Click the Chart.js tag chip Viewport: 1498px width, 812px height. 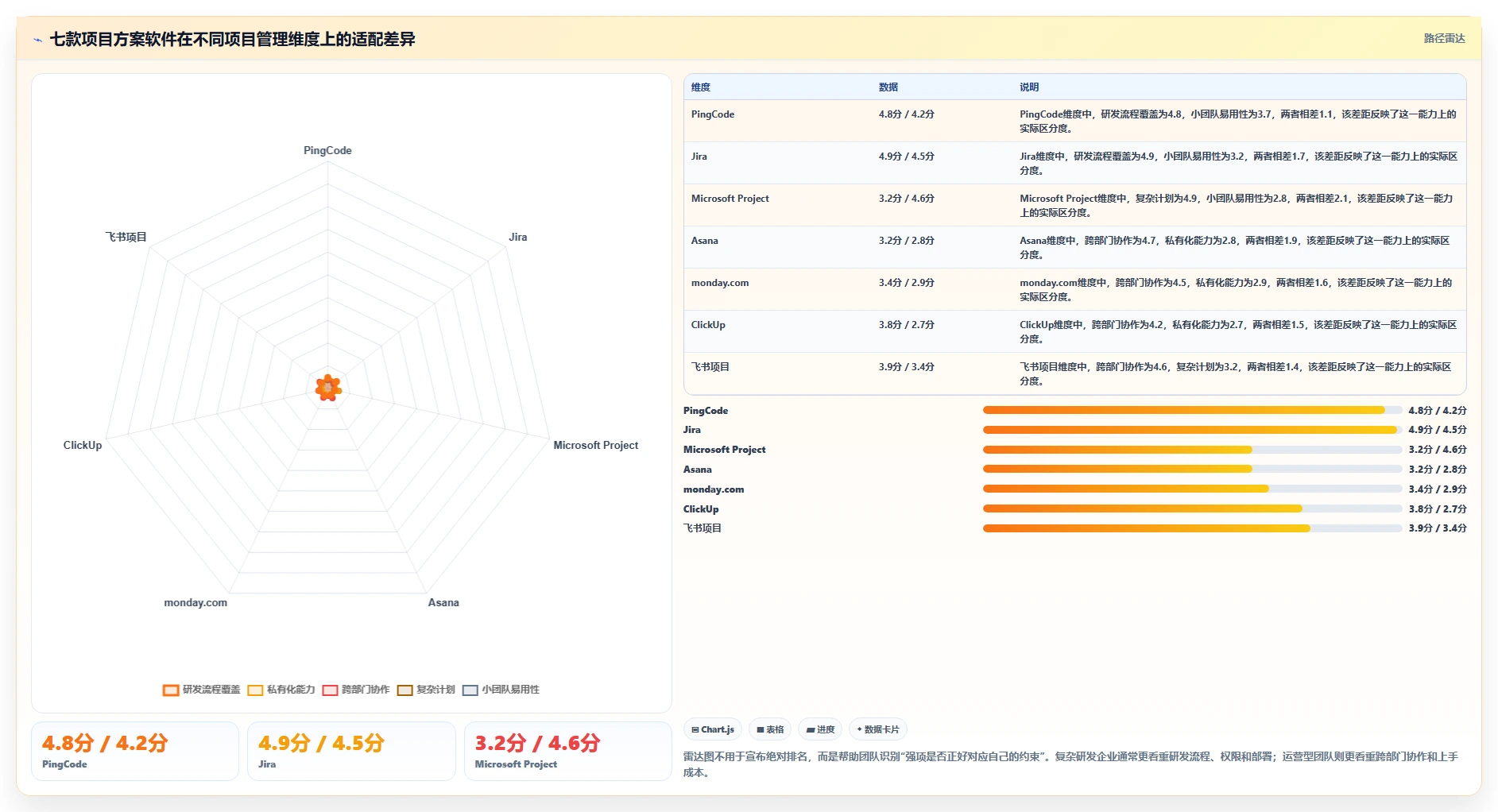point(713,729)
